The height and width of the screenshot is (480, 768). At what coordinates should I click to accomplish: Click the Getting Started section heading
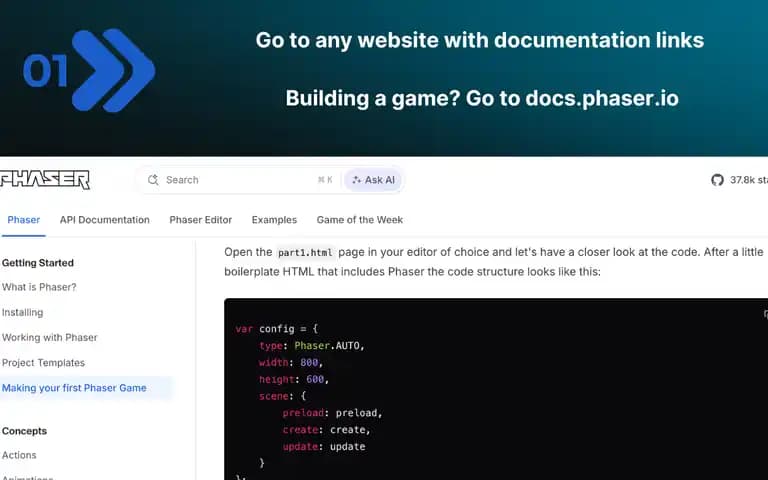[x=38, y=263]
